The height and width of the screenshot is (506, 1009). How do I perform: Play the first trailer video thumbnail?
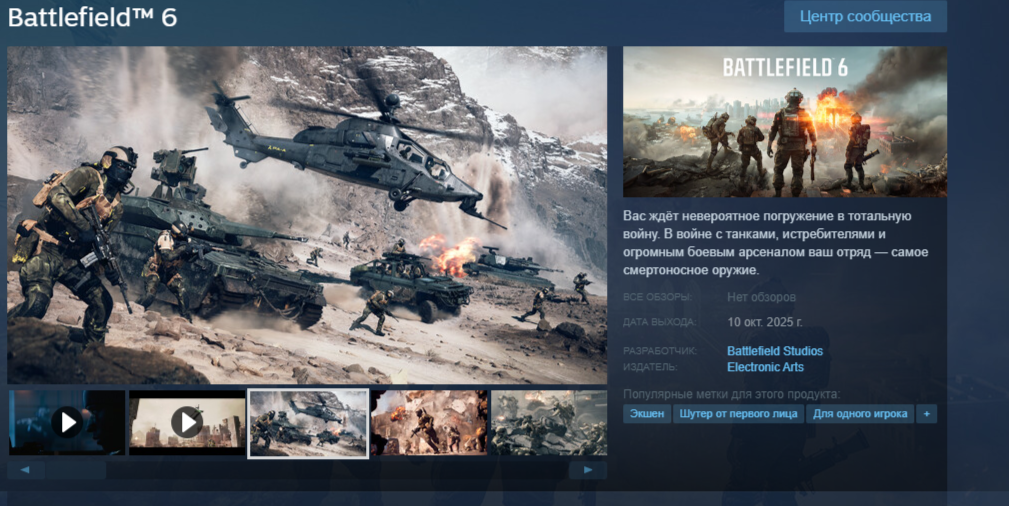67,422
